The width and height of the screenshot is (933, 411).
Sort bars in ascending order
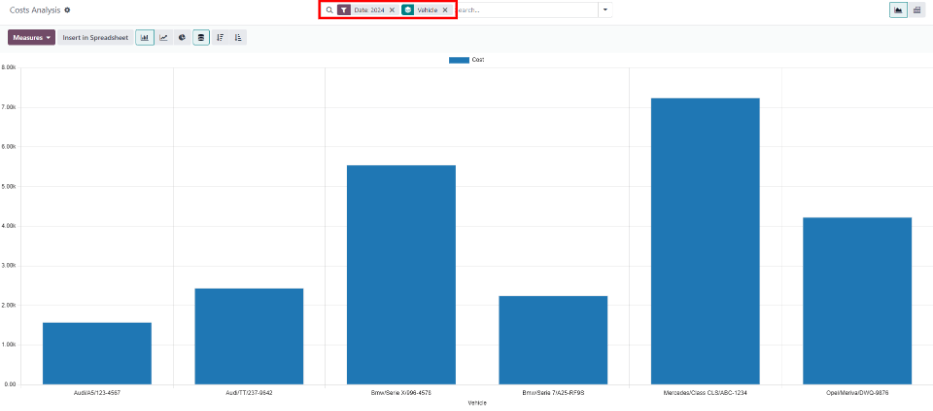point(238,38)
